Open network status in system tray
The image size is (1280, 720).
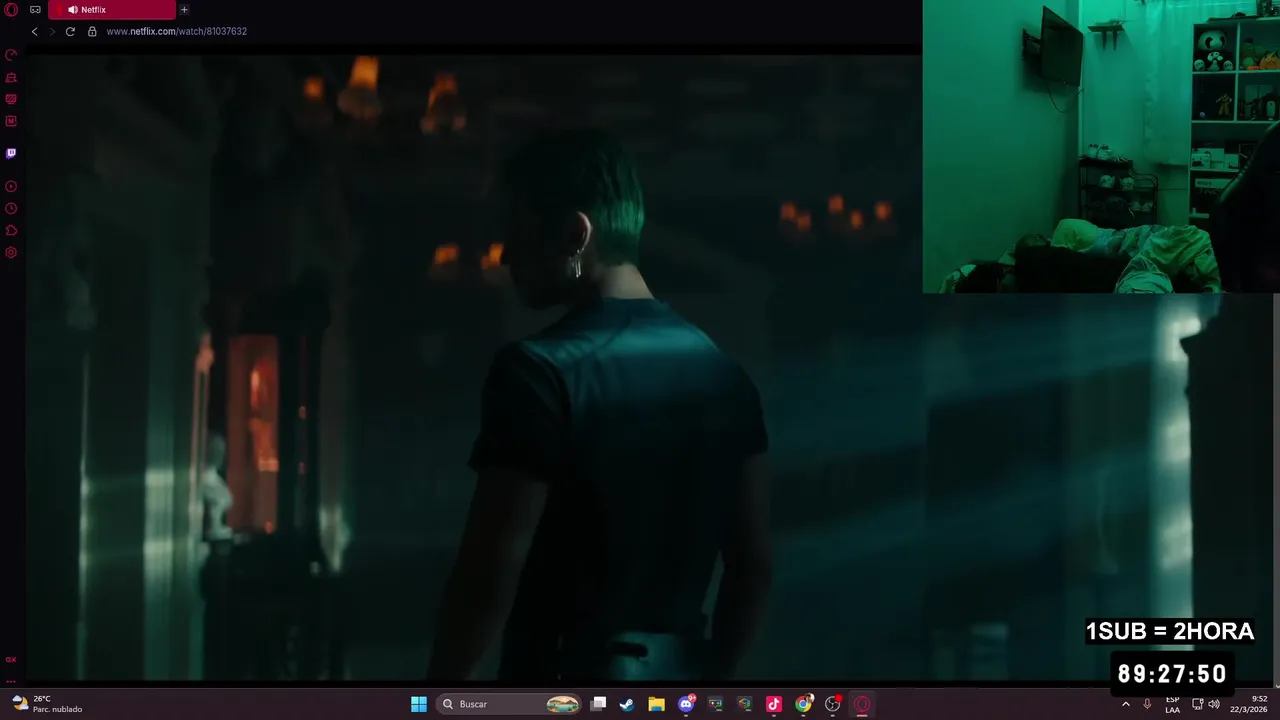tap(1197, 704)
